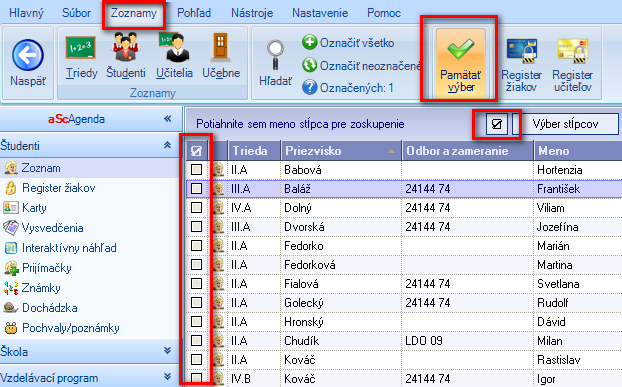Open Register učiteľov in the ribbon

tap(572, 65)
